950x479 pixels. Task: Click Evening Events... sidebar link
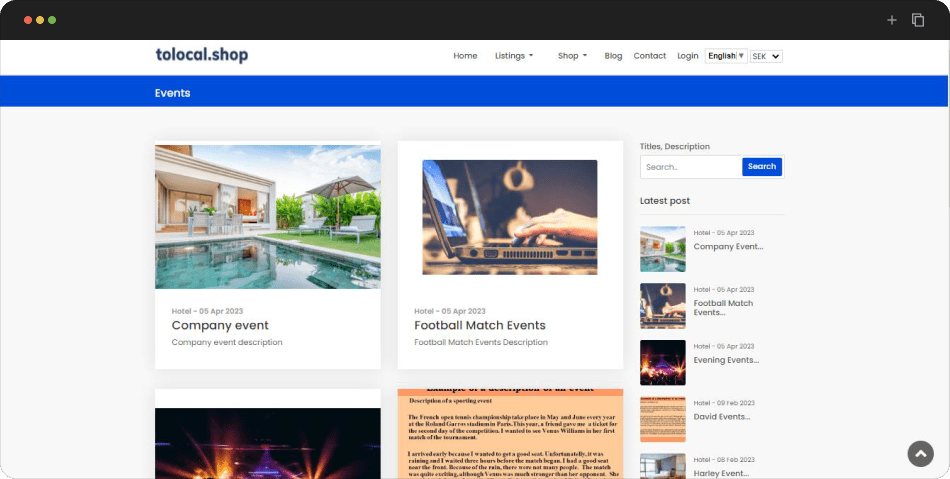726,360
